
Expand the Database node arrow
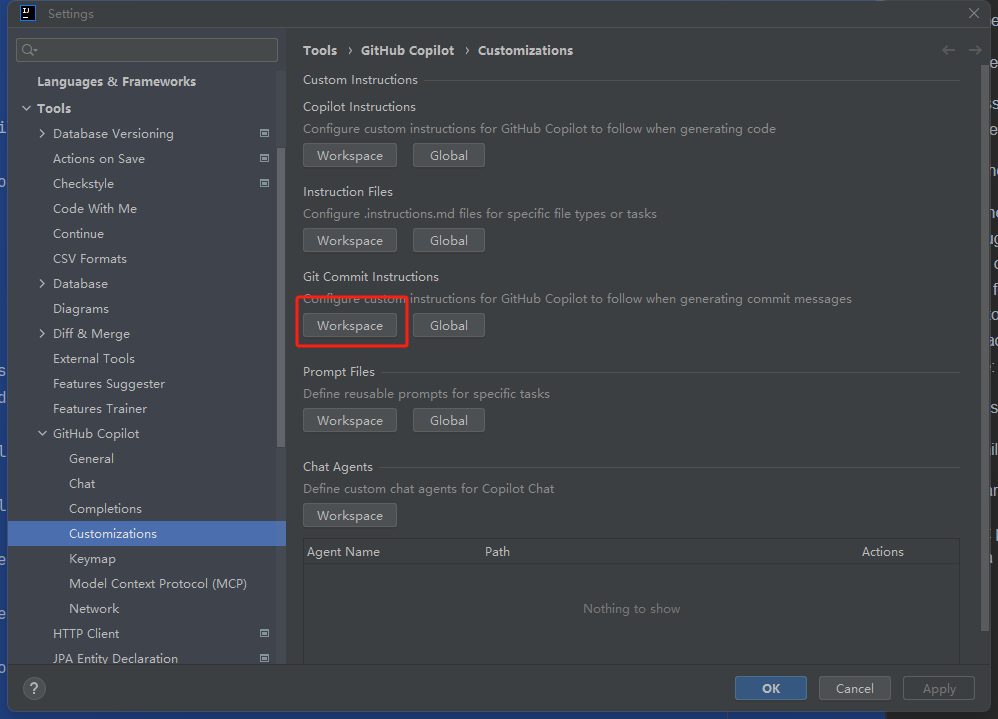pos(42,283)
